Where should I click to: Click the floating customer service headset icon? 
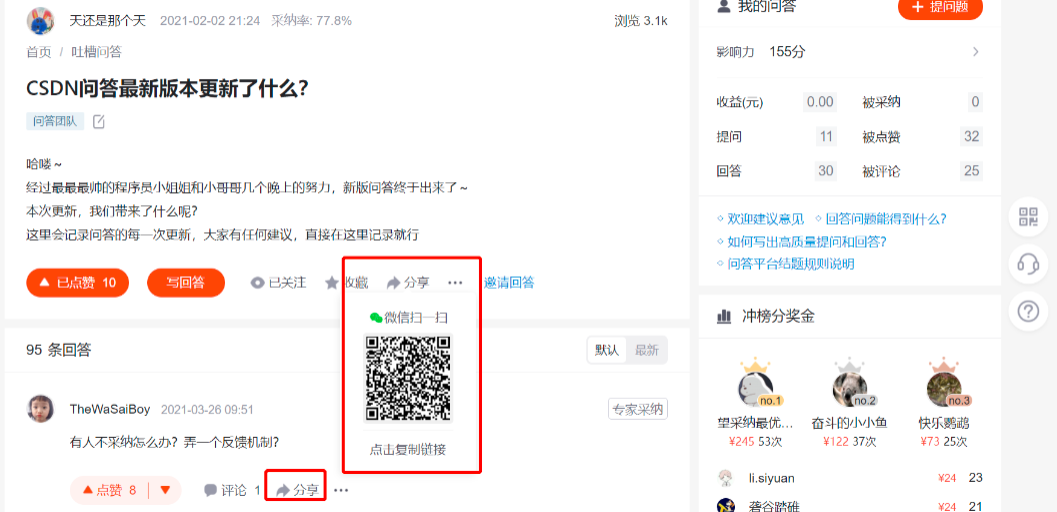tap(1028, 264)
